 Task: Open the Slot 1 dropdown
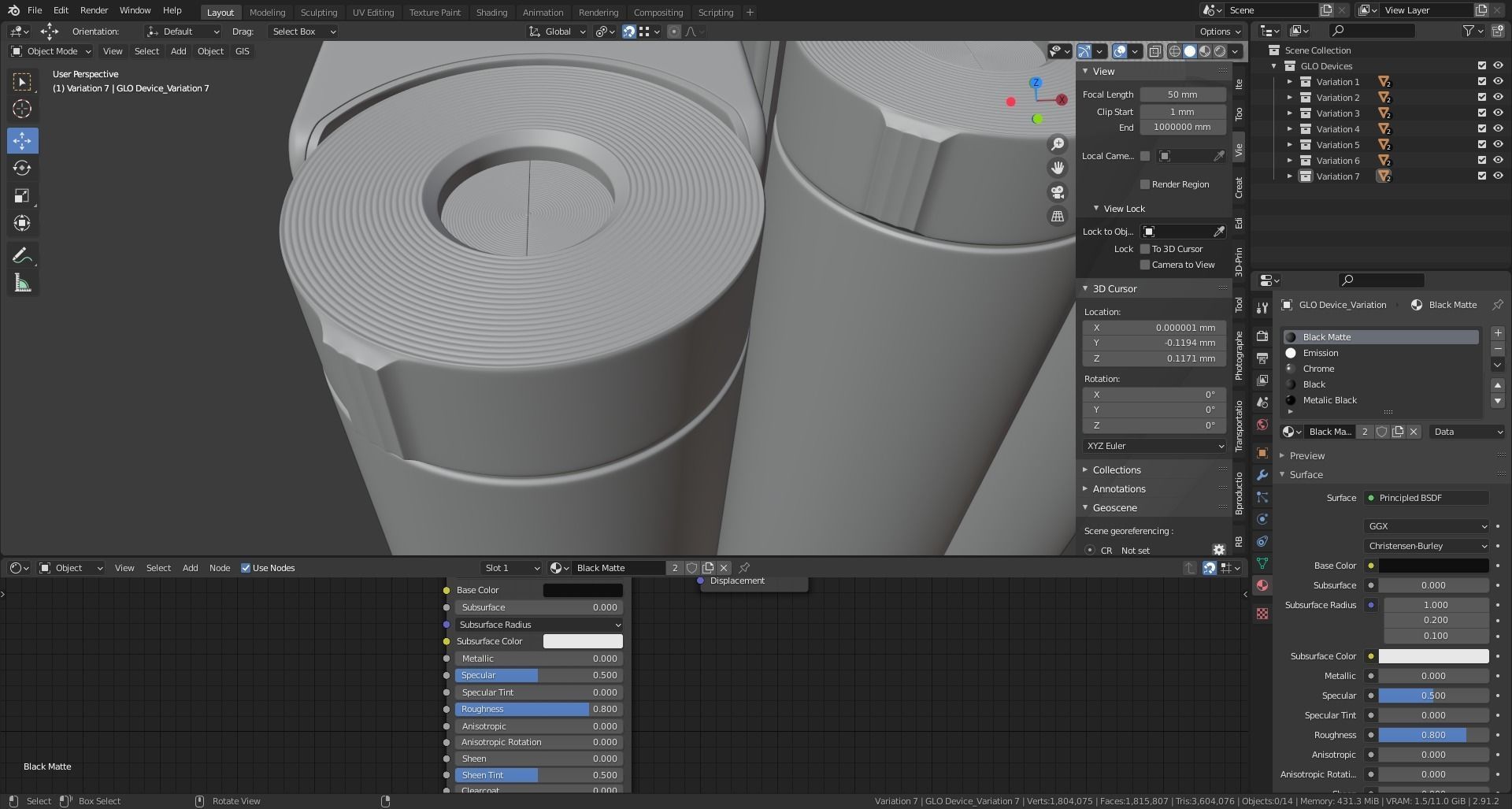pyautogui.click(x=512, y=568)
